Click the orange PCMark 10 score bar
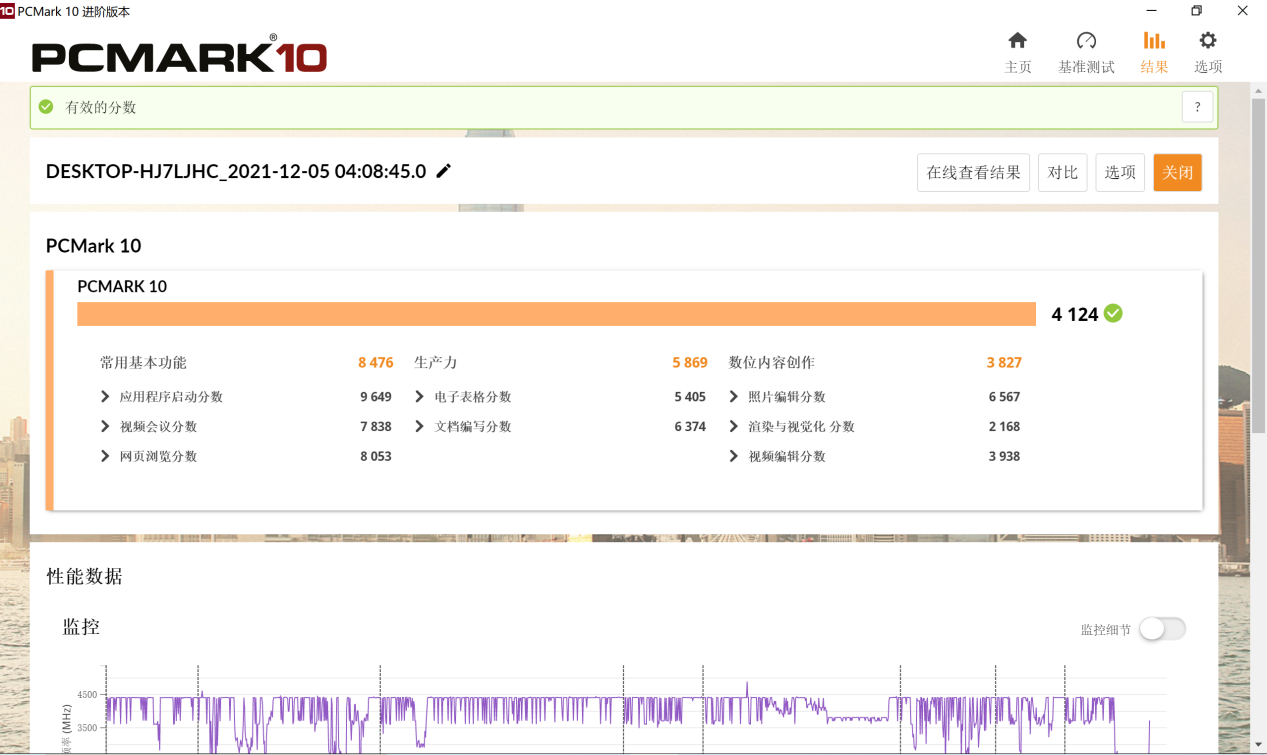Viewport: 1267px width, 755px height. pyautogui.click(x=556, y=314)
